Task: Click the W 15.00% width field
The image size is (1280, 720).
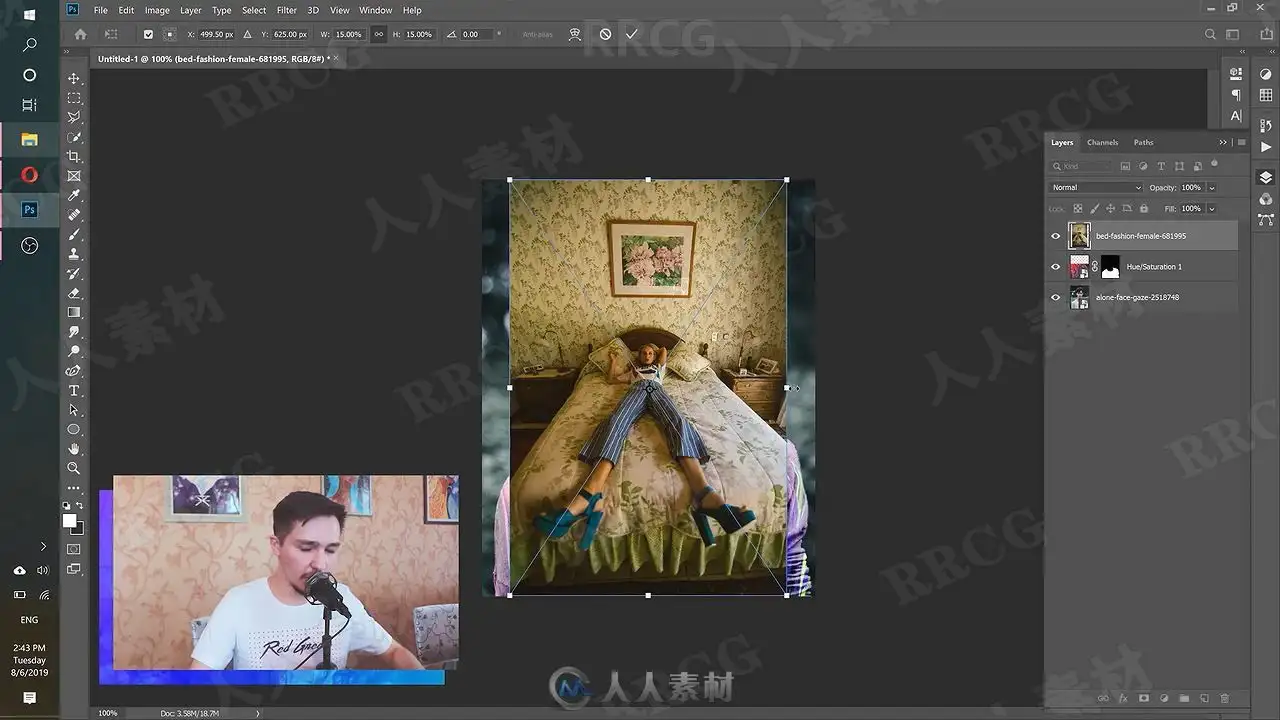Action: 348,34
